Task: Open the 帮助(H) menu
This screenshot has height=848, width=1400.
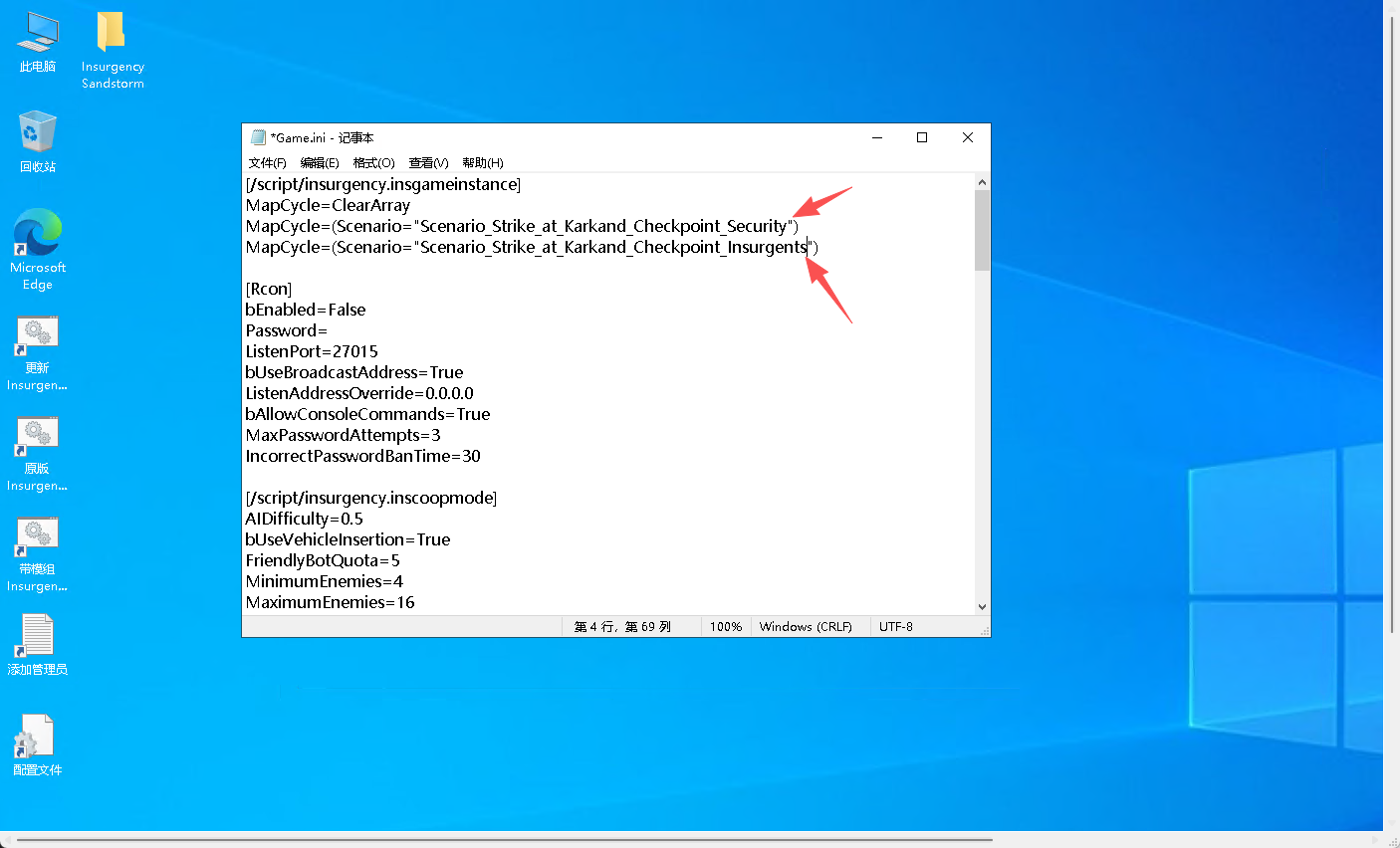Action: (483, 163)
